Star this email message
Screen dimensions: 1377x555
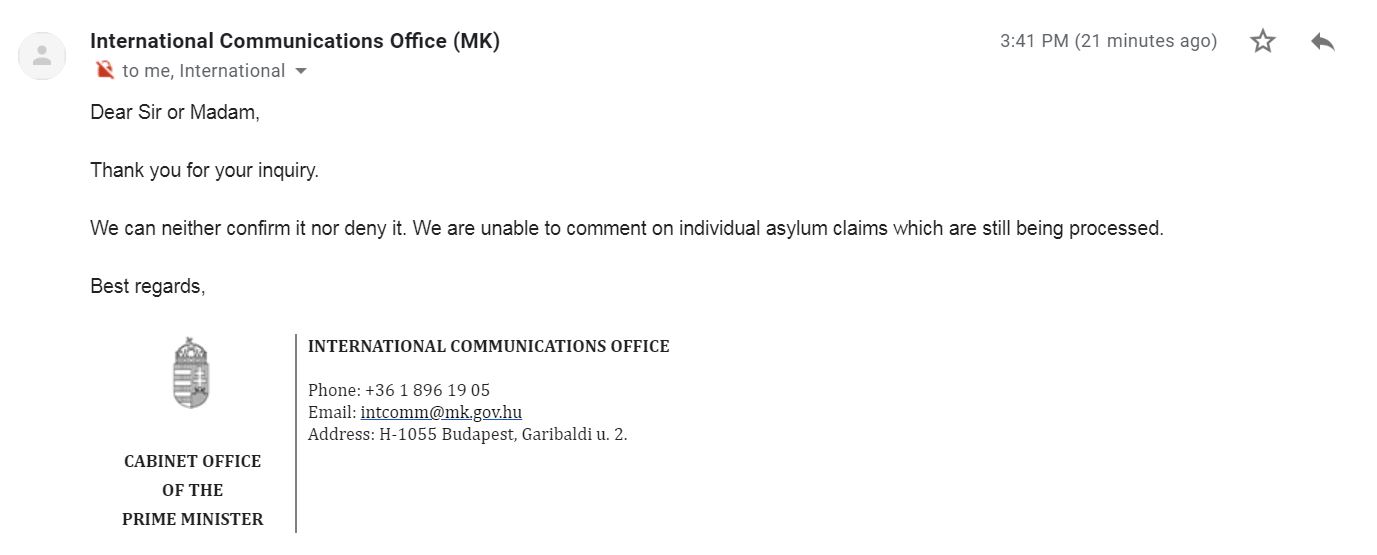[x=1263, y=41]
